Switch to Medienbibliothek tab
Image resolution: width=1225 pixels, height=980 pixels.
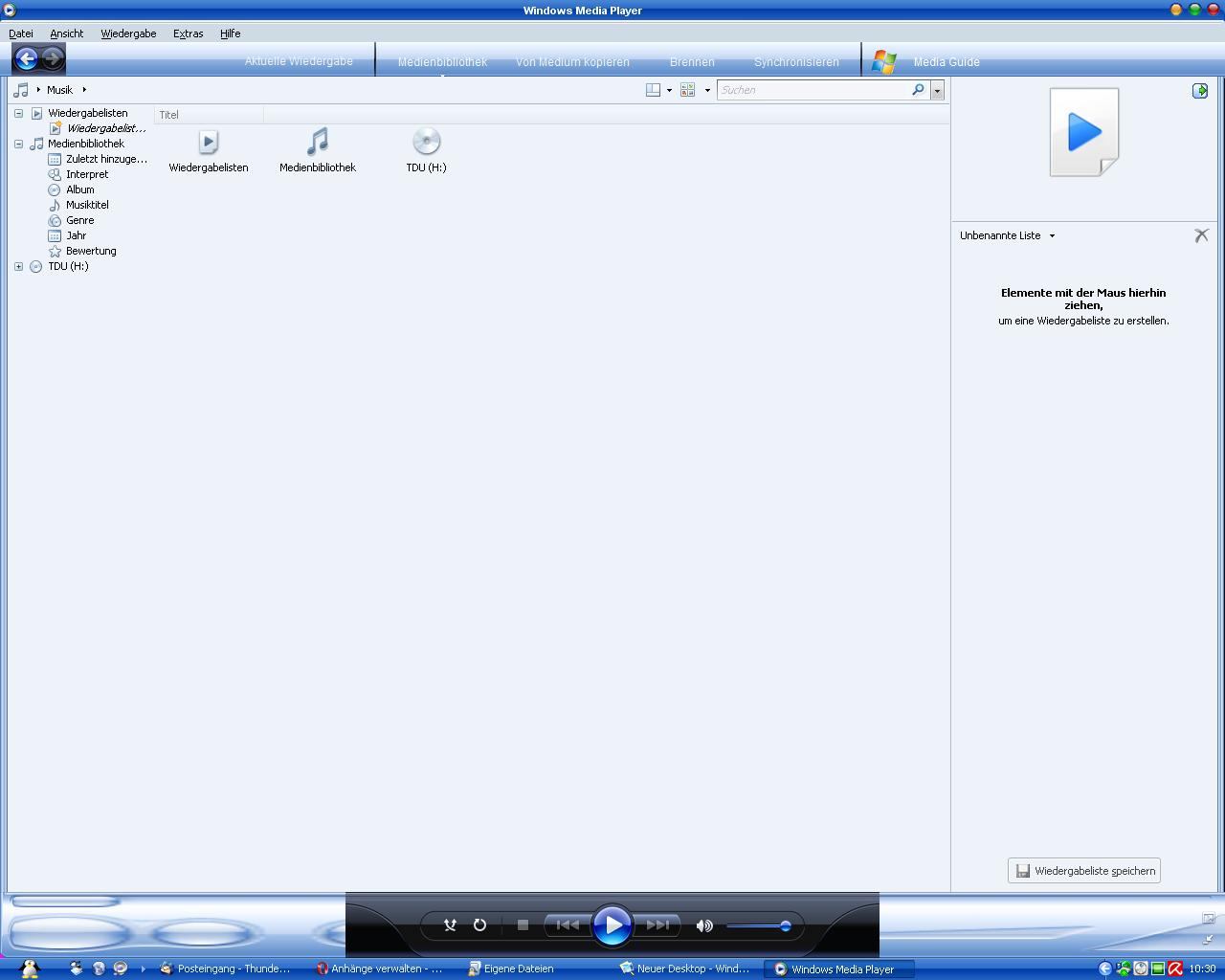(442, 62)
